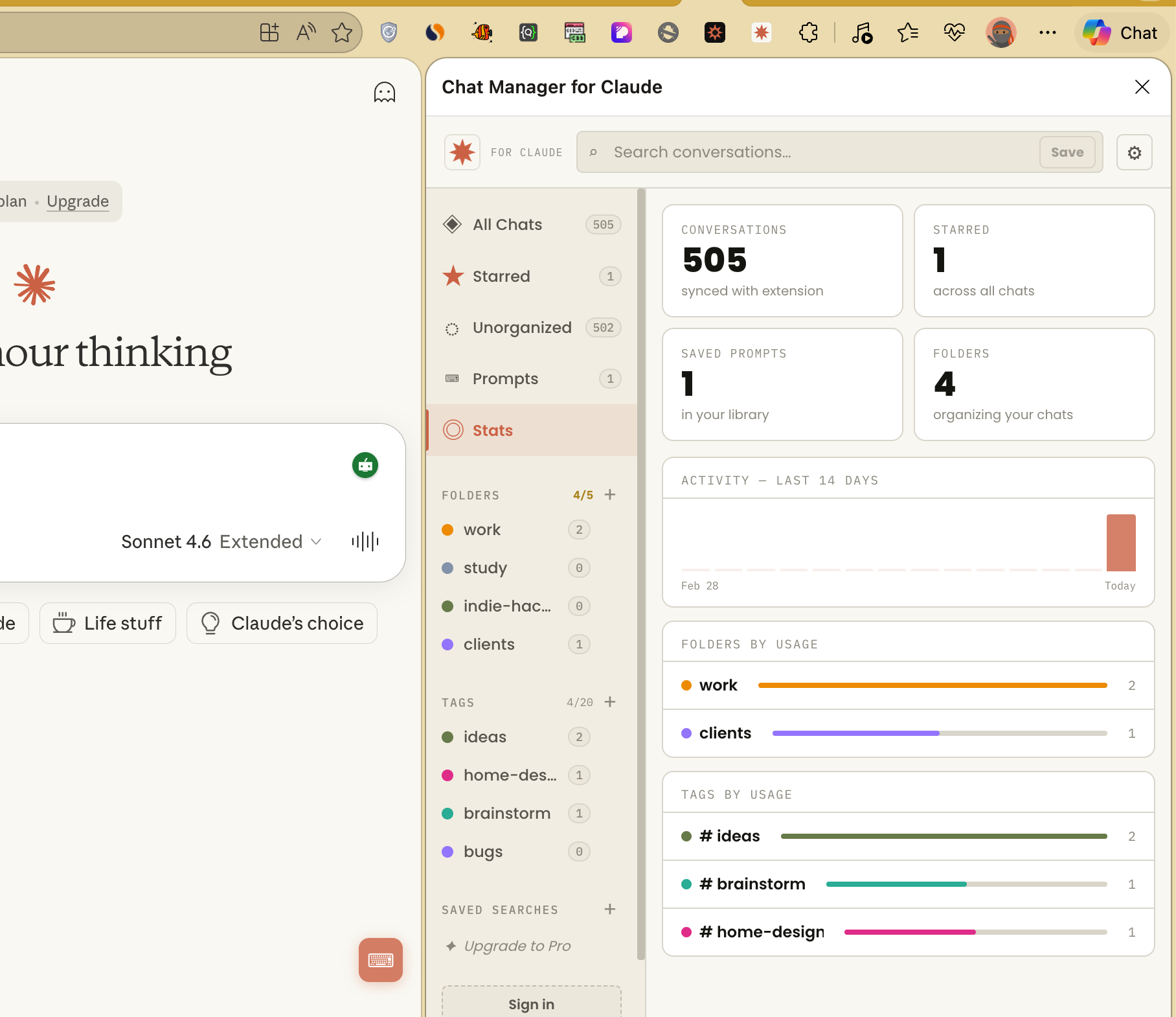
Task: Click the Starred stat card
Action: point(1034,261)
